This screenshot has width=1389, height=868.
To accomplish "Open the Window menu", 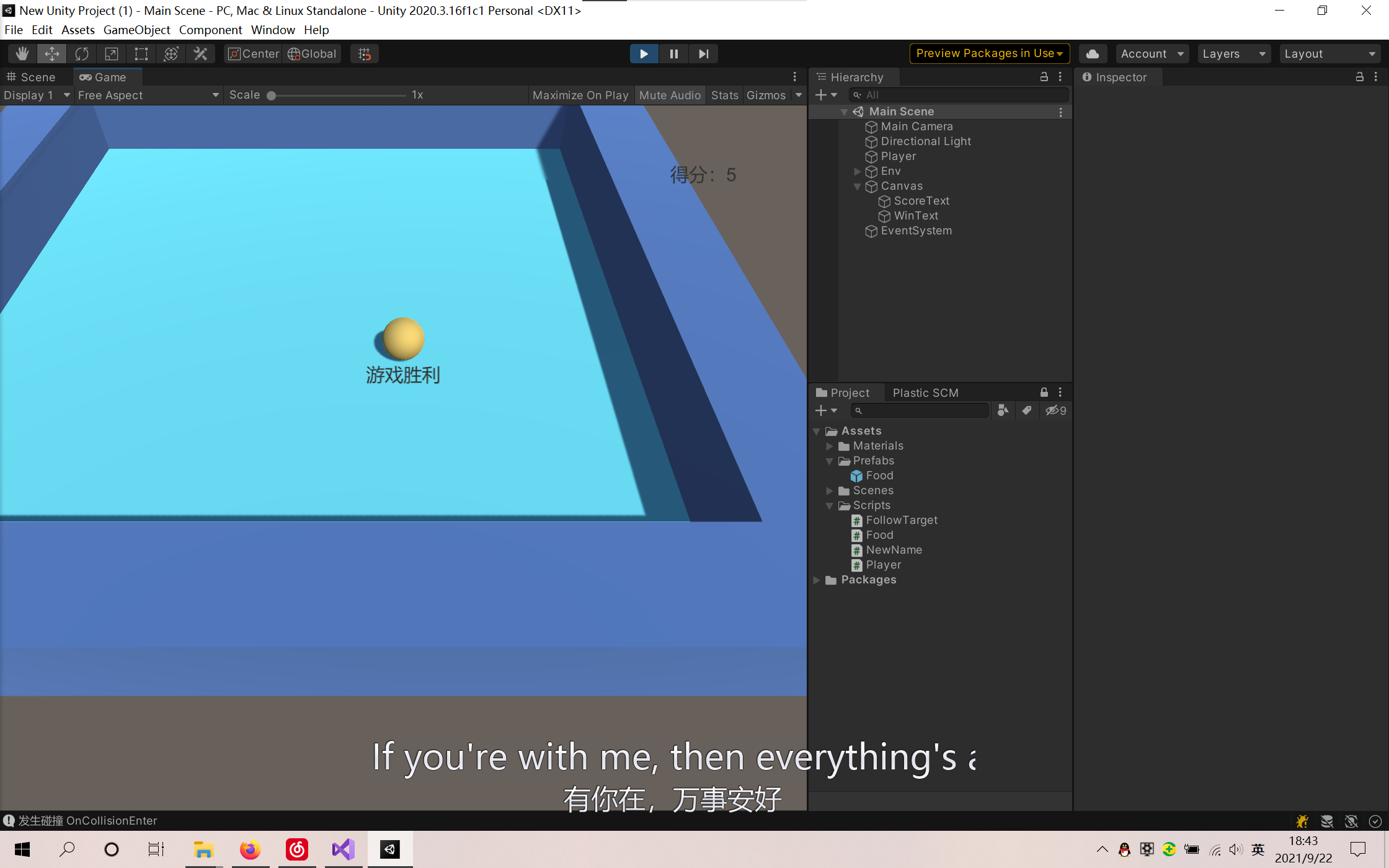I will (x=273, y=30).
